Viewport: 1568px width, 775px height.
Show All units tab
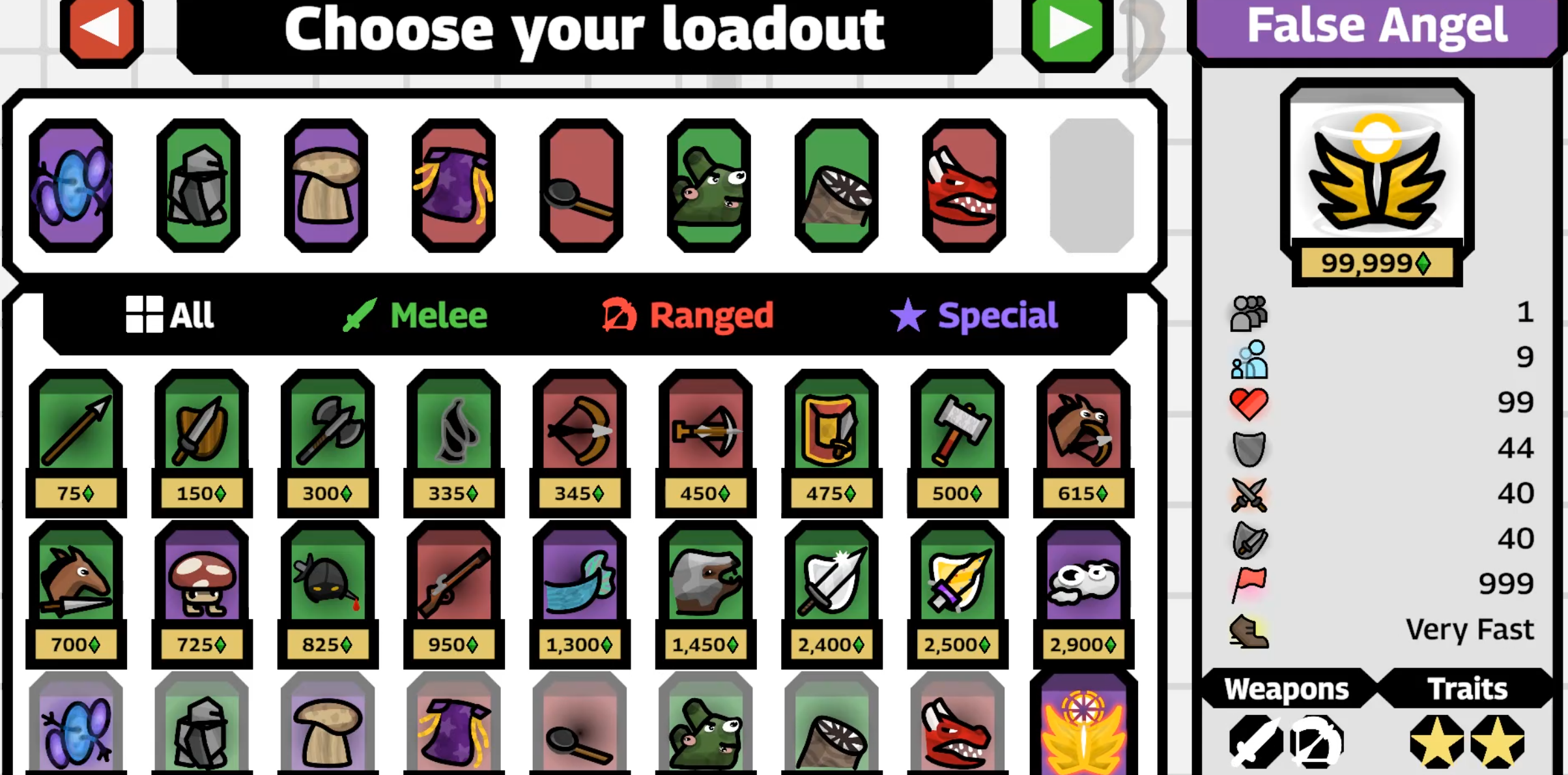169,315
